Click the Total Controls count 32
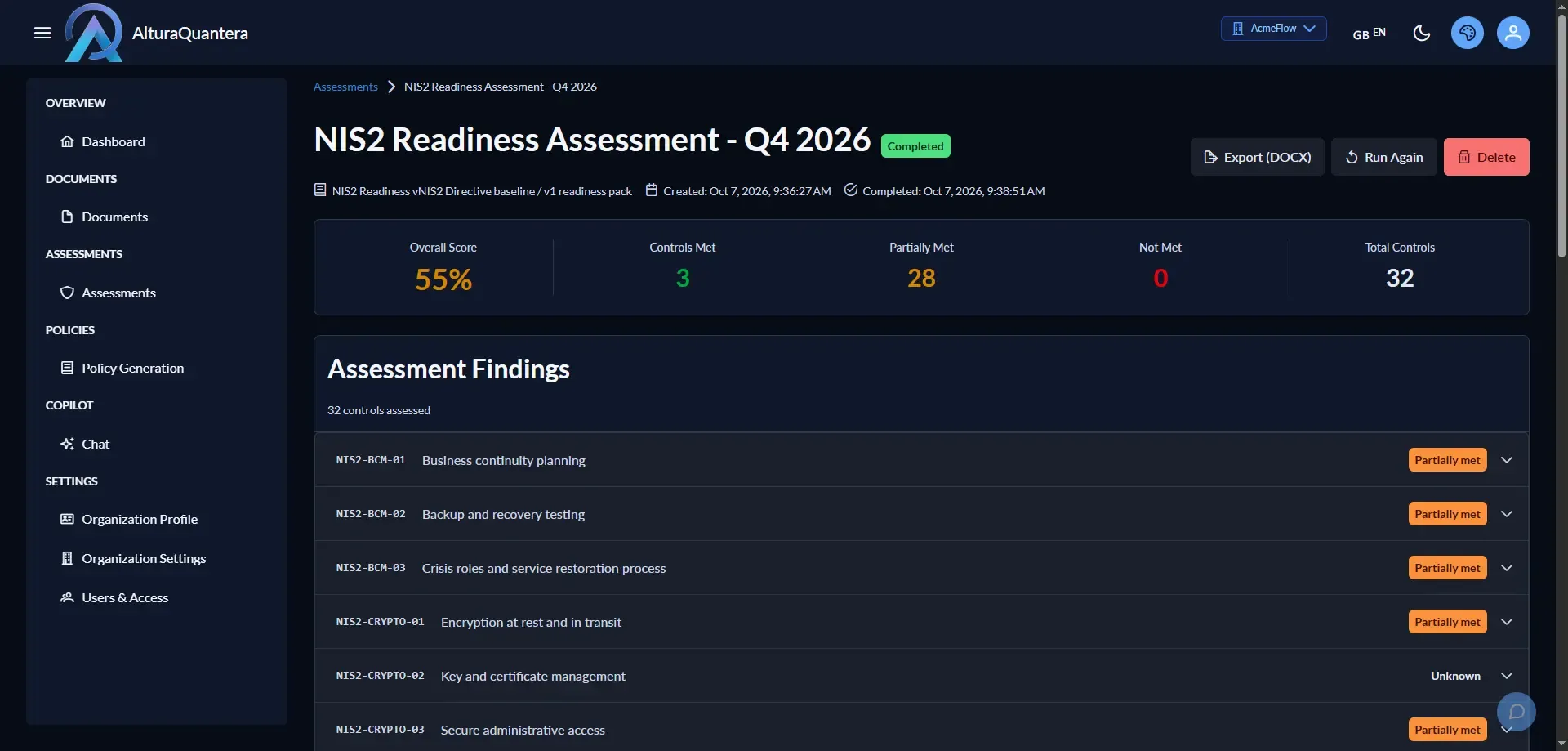 click(1400, 278)
